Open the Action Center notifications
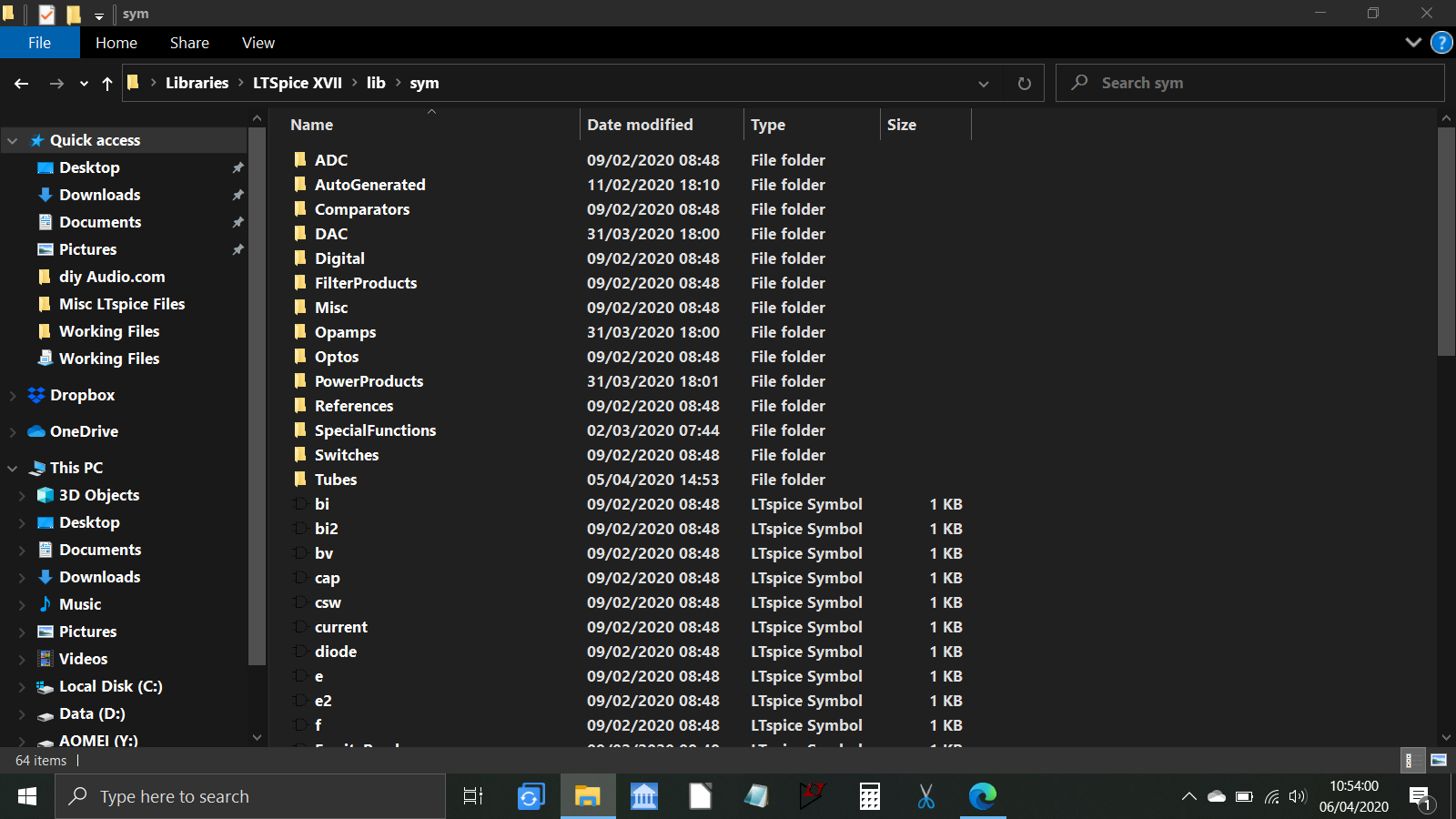 tap(1421, 798)
